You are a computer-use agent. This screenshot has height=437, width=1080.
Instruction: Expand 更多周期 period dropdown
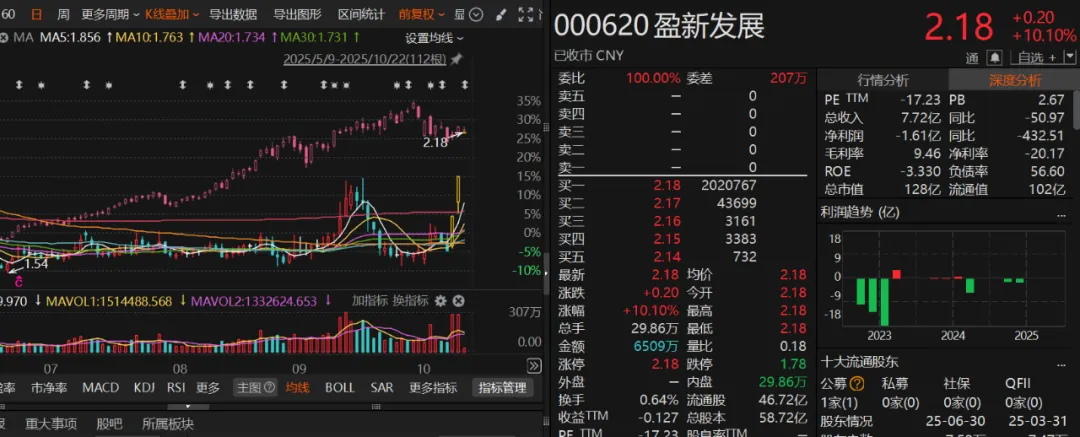[x=110, y=14]
